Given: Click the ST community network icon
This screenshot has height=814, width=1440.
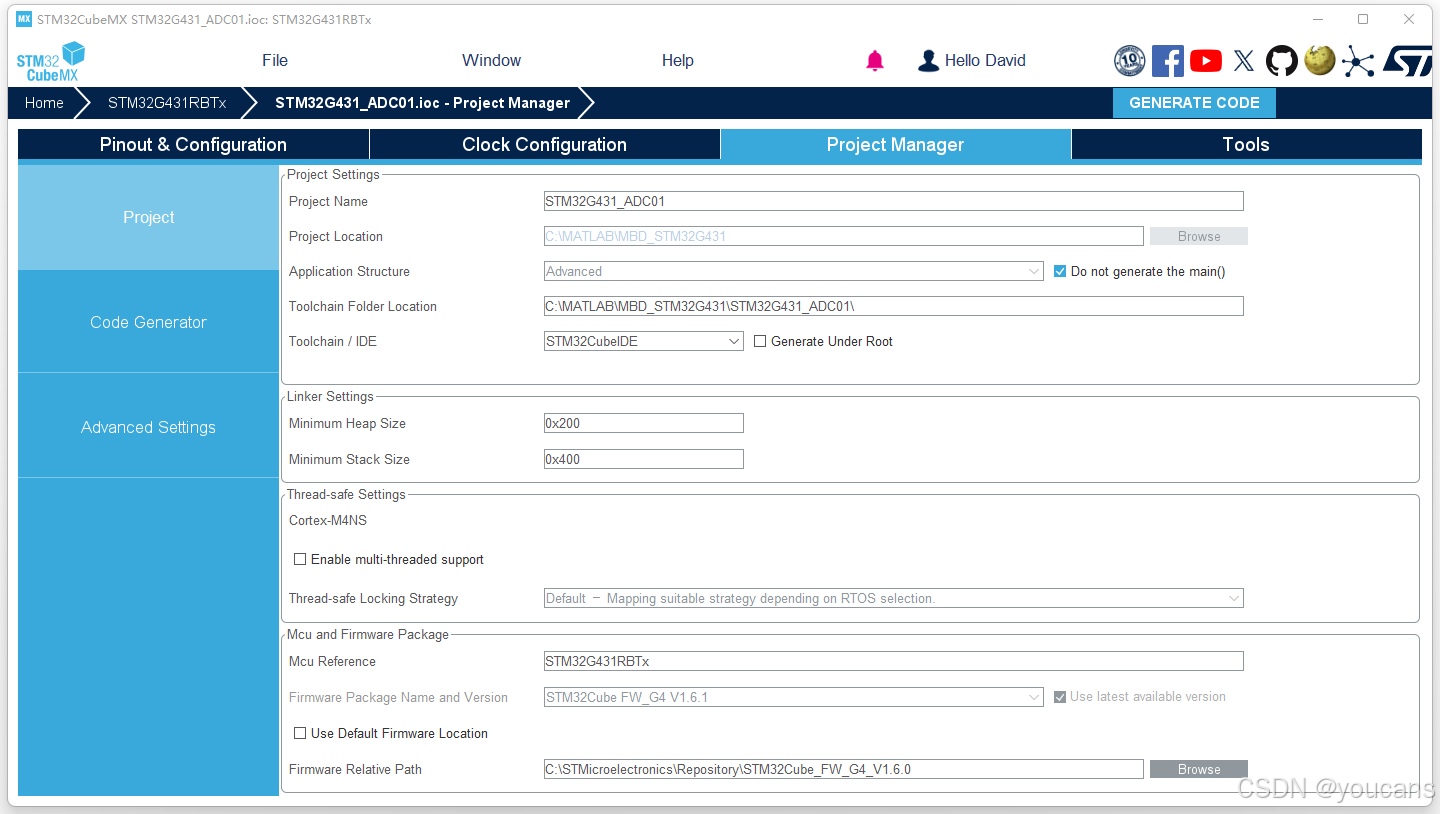Looking at the screenshot, I should coord(1358,61).
